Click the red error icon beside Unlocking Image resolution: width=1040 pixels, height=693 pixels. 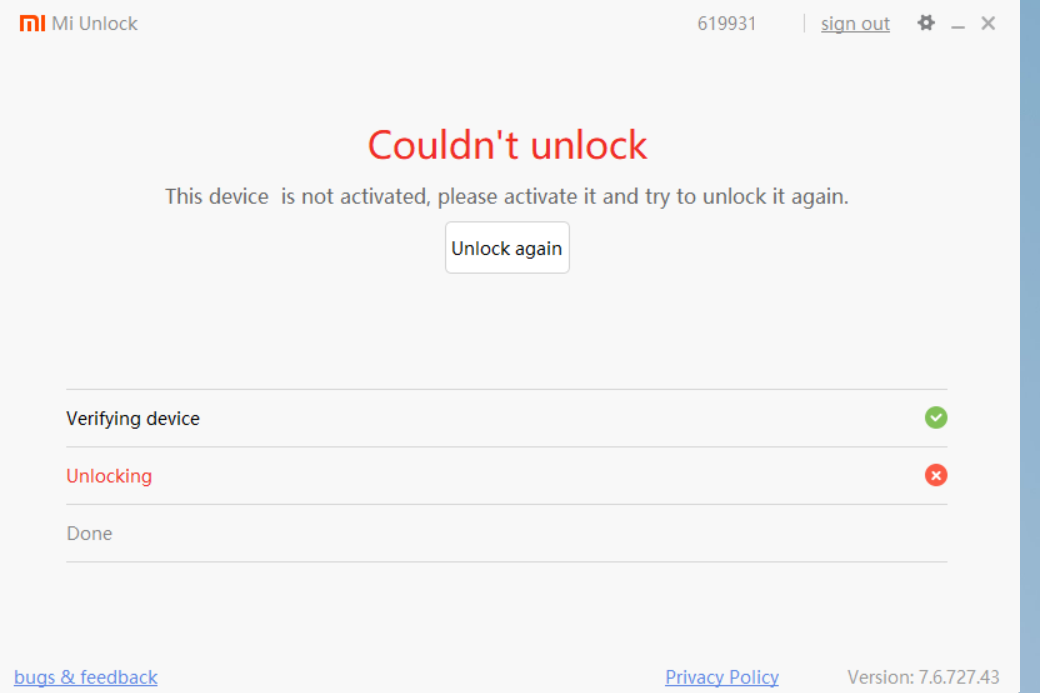(936, 475)
